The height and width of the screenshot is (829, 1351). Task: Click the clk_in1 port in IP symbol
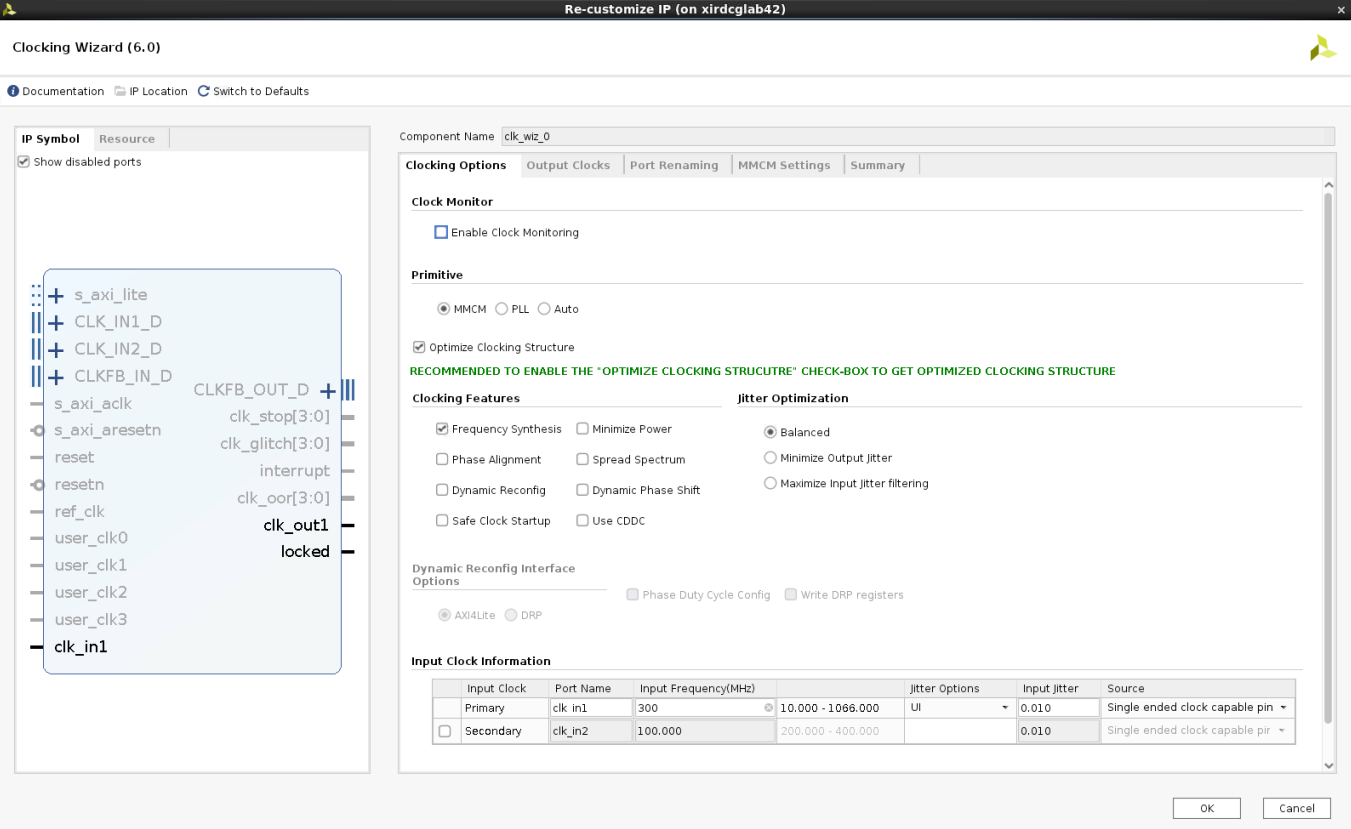click(81, 647)
